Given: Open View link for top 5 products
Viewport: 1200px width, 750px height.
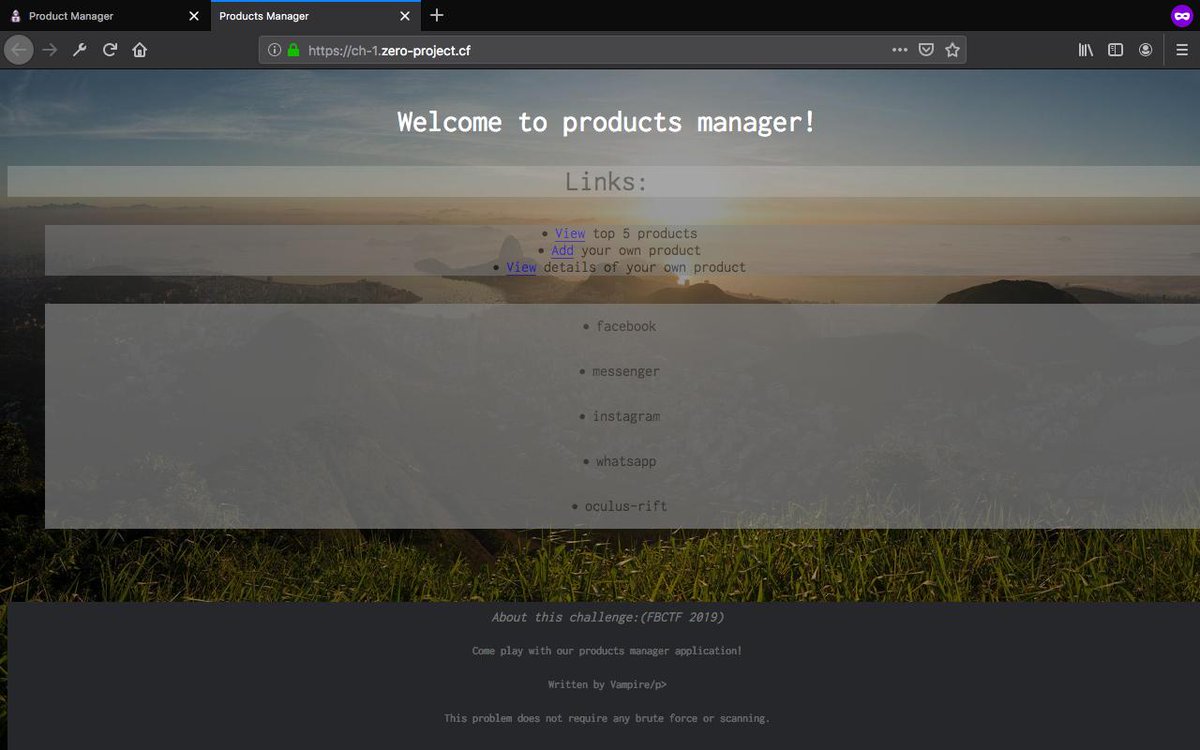Looking at the screenshot, I should pos(570,233).
